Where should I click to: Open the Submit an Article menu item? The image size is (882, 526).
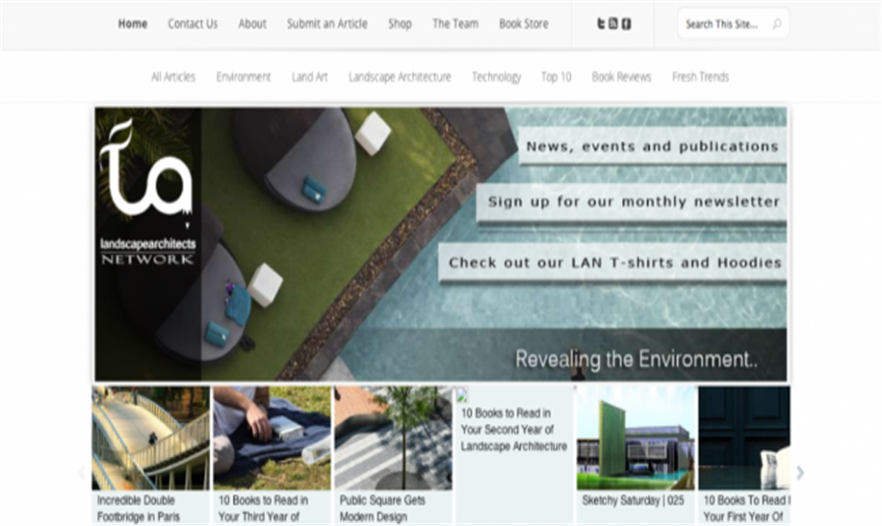click(x=327, y=24)
